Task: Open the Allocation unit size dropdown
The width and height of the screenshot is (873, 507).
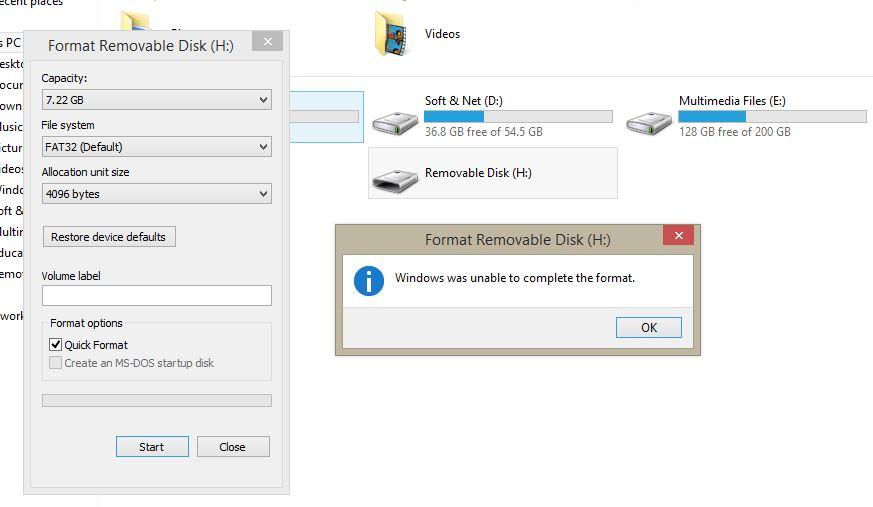Action: click(x=156, y=194)
